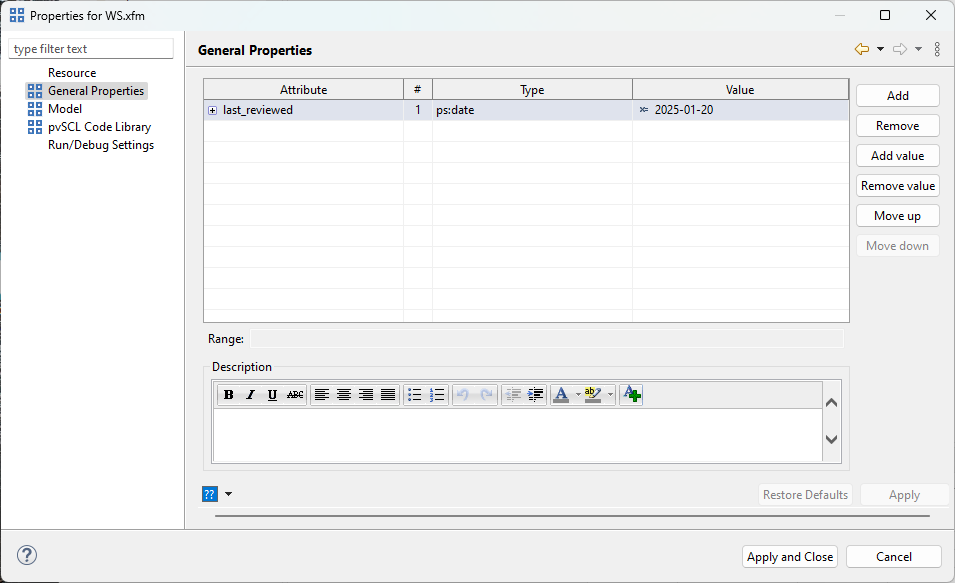Select the Model page in the sidebar
The width and height of the screenshot is (955, 583).
point(65,108)
